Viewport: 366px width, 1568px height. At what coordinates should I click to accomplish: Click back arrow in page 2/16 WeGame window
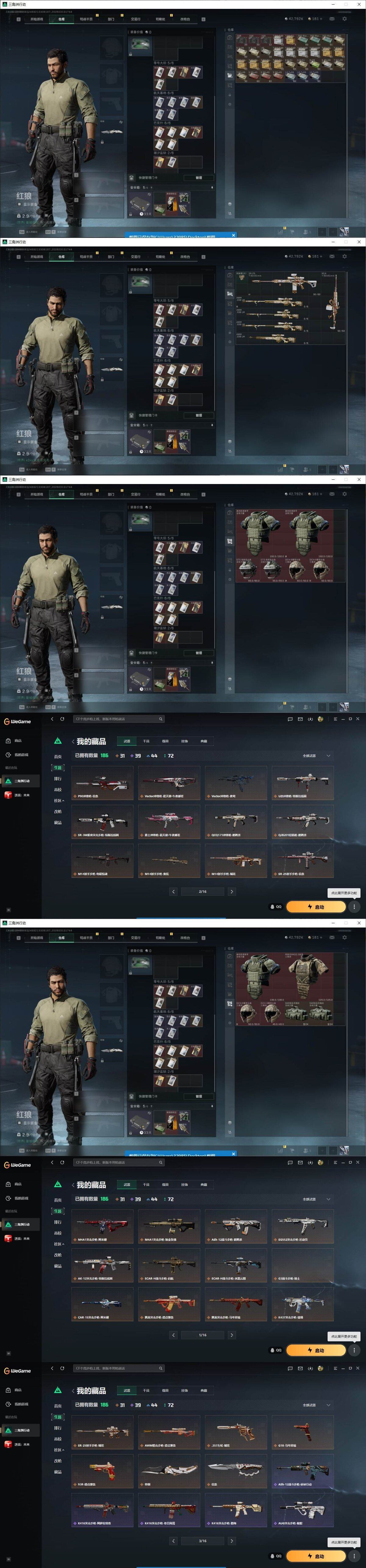tap(52, 719)
